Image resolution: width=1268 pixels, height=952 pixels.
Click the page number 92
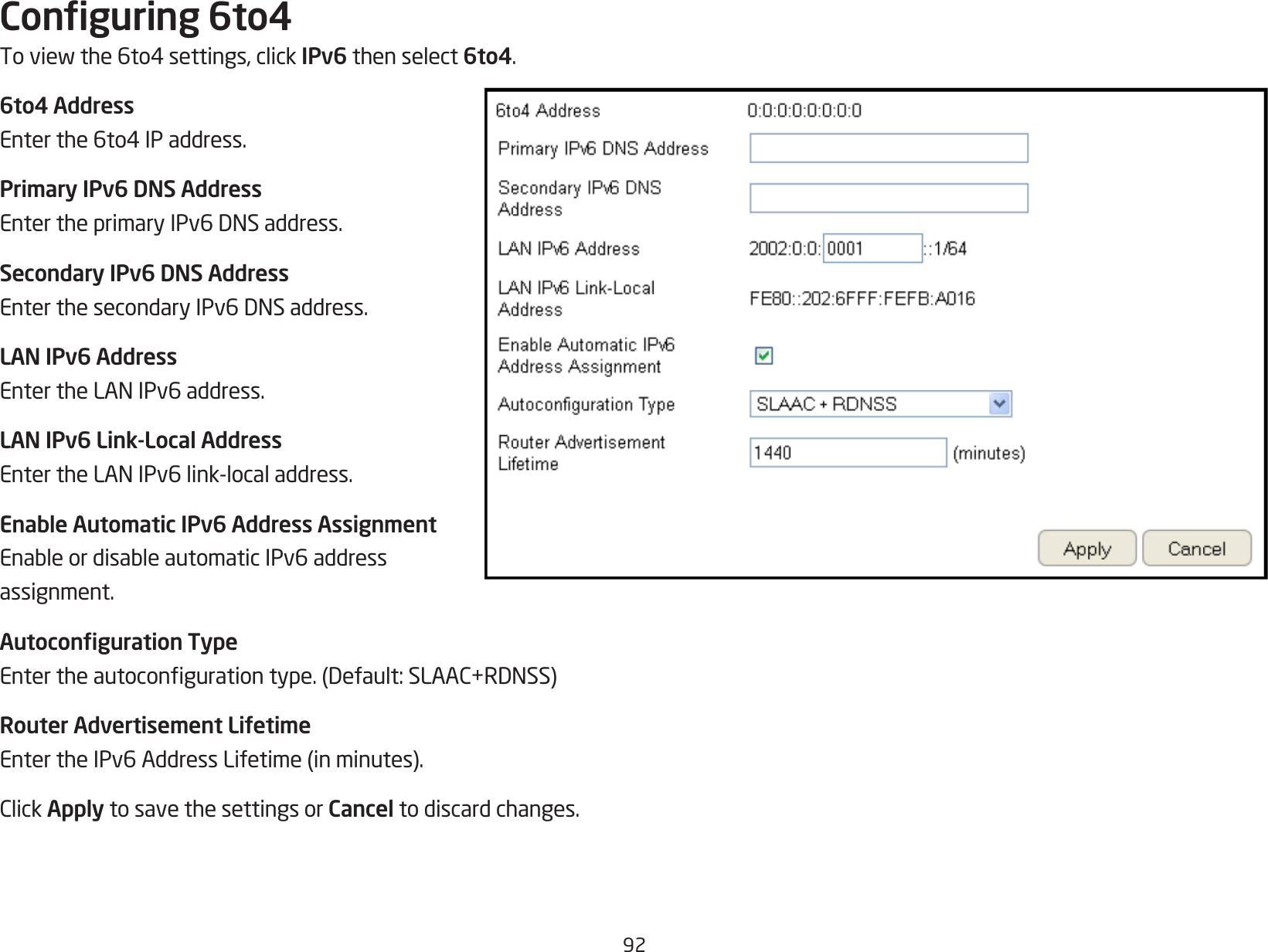point(634,944)
